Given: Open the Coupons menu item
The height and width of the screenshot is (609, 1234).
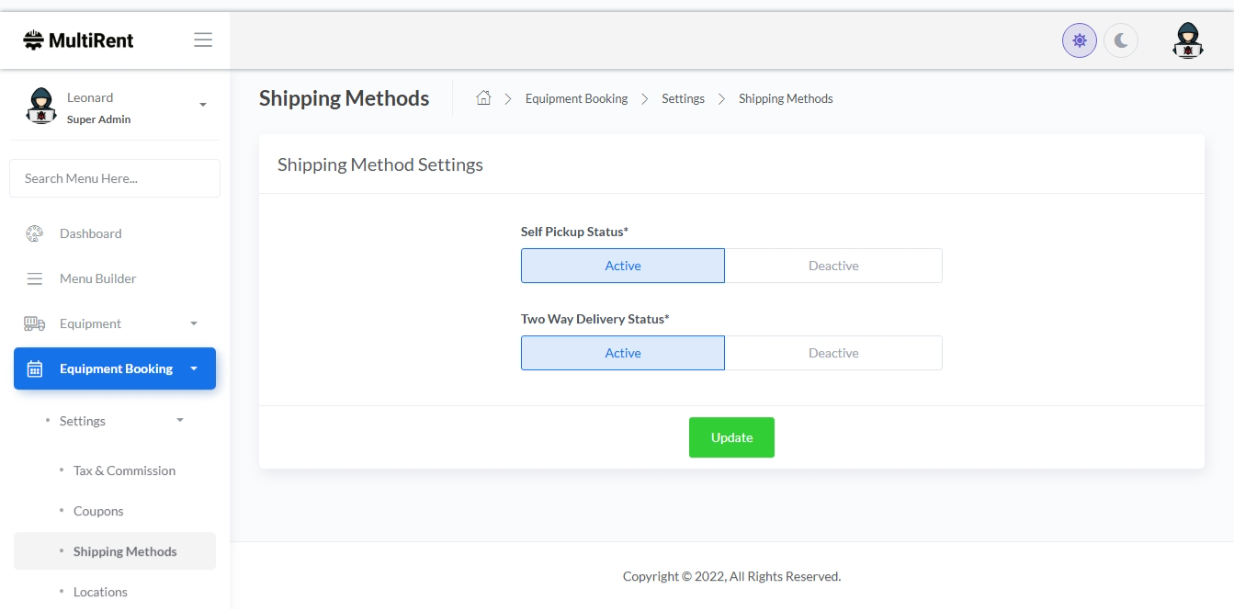Looking at the screenshot, I should tap(98, 511).
